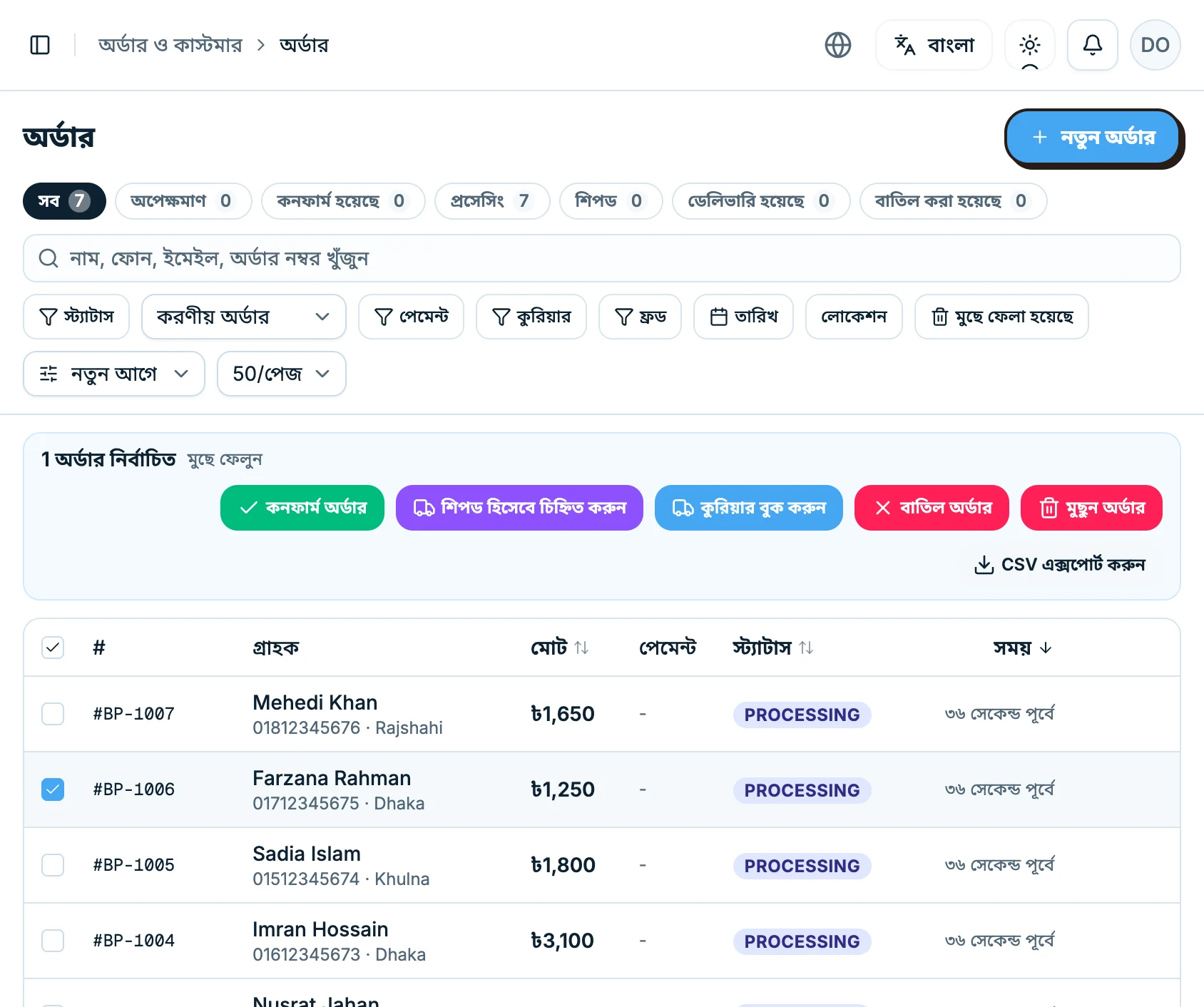Open the পেমেন্ট filter
This screenshot has height=1007, width=1204.
(411, 317)
